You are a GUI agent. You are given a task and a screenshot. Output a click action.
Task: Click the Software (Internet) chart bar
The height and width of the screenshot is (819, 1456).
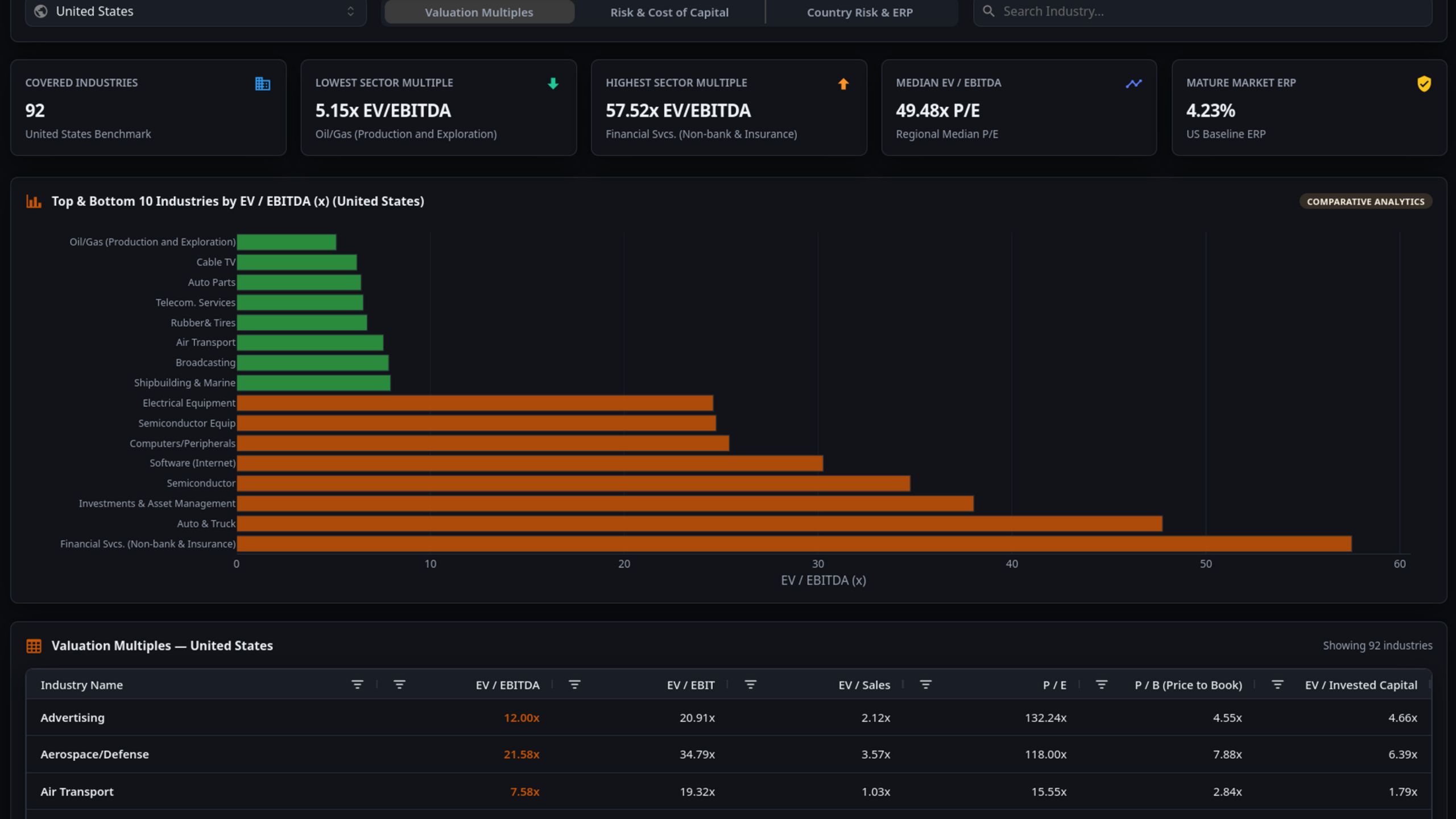pos(530,464)
